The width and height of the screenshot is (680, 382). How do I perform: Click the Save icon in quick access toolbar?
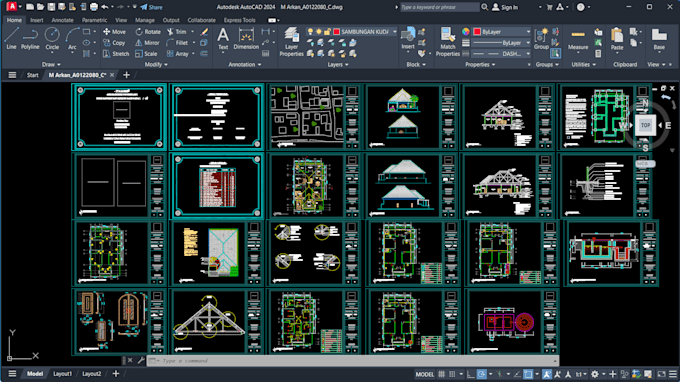coord(51,7)
